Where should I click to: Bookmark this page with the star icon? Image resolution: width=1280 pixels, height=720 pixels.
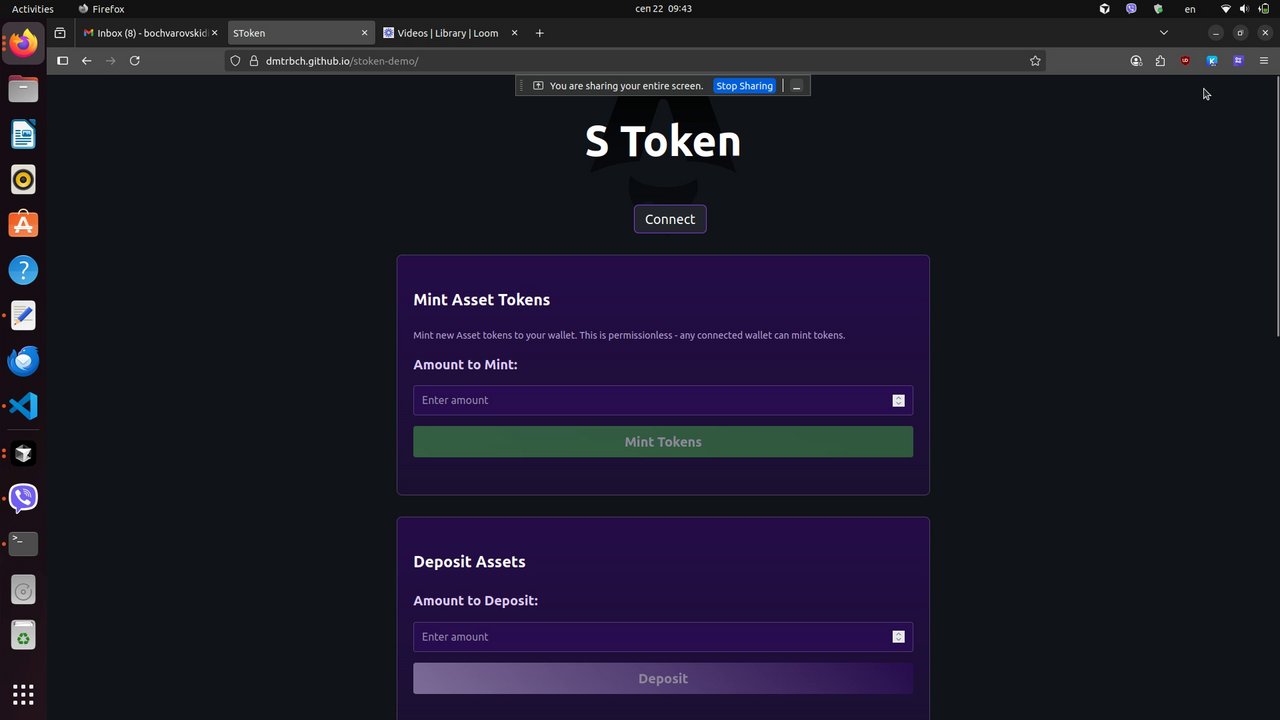click(1035, 61)
